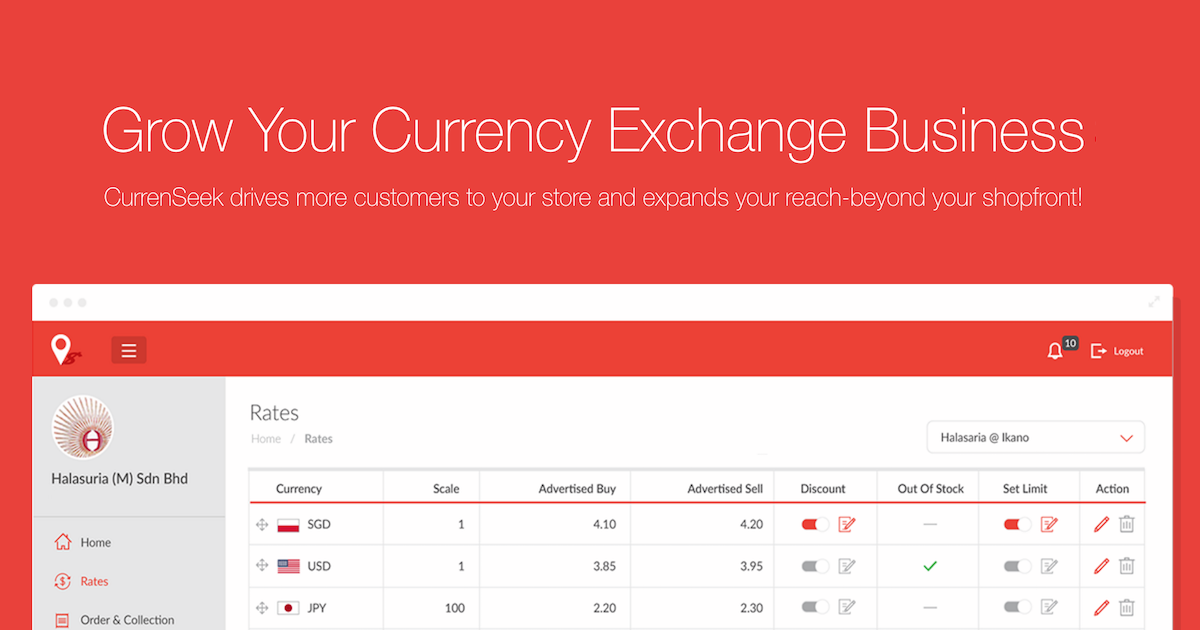Click the Logout link

(1128, 351)
